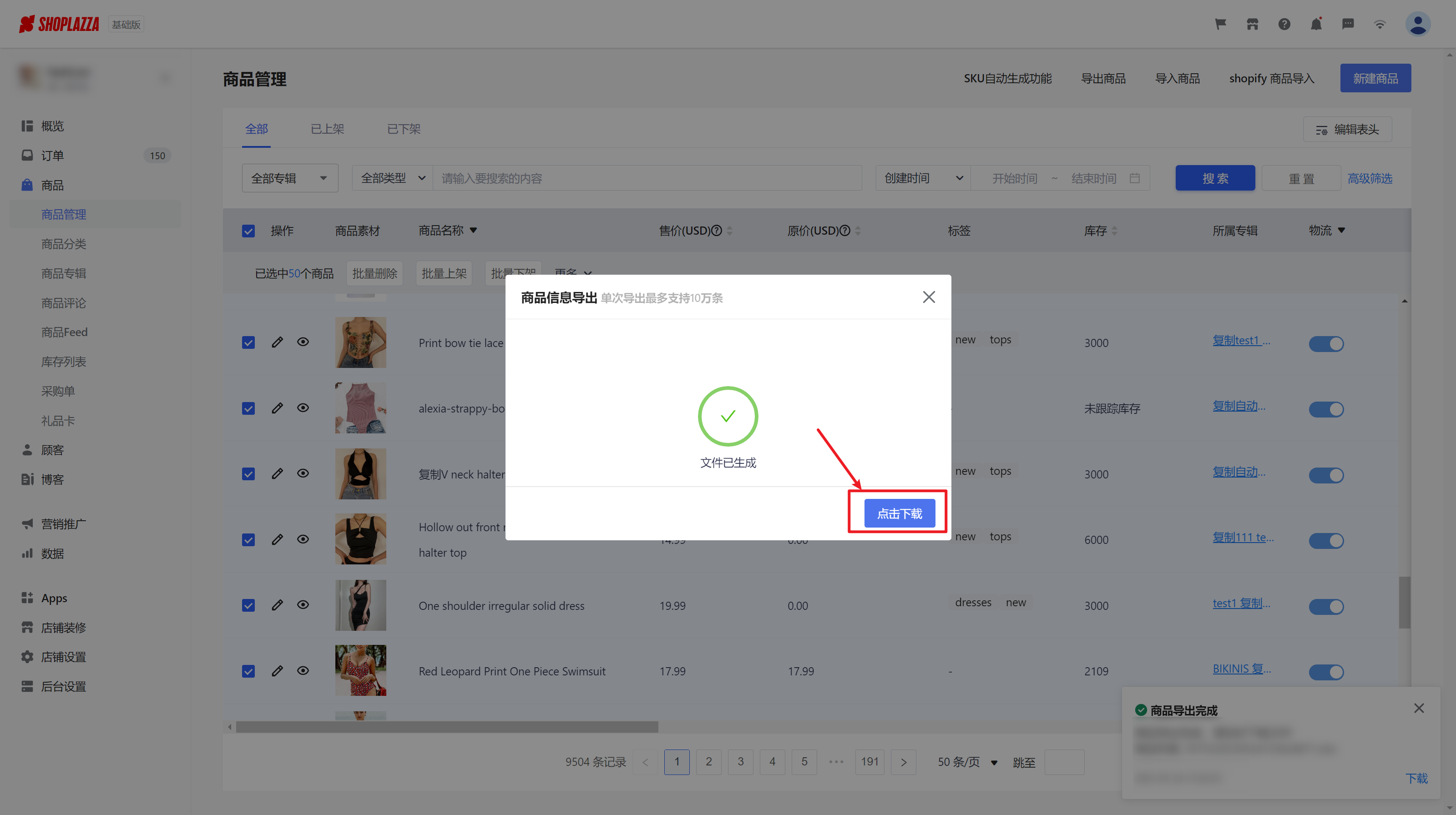Click the blue Search button
Viewport: 1456px width, 815px height.
1215,178
